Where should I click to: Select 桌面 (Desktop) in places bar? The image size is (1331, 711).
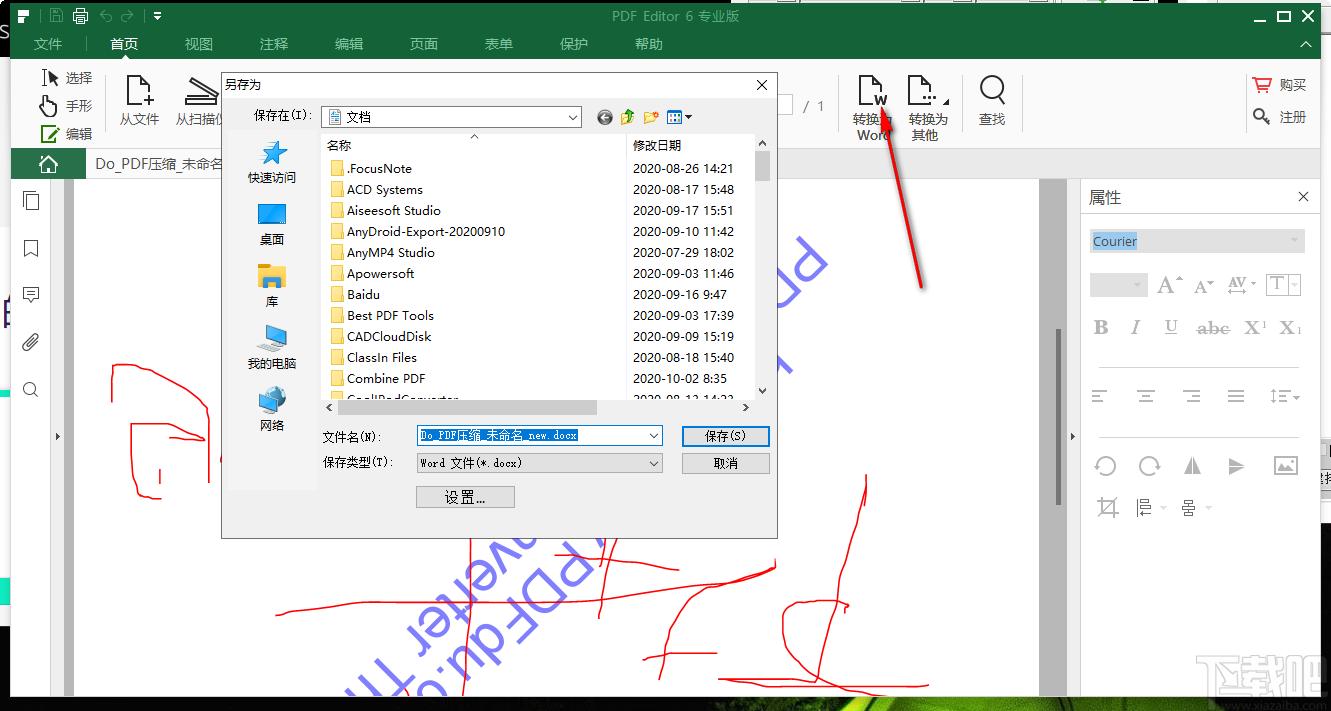click(x=272, y=224)
